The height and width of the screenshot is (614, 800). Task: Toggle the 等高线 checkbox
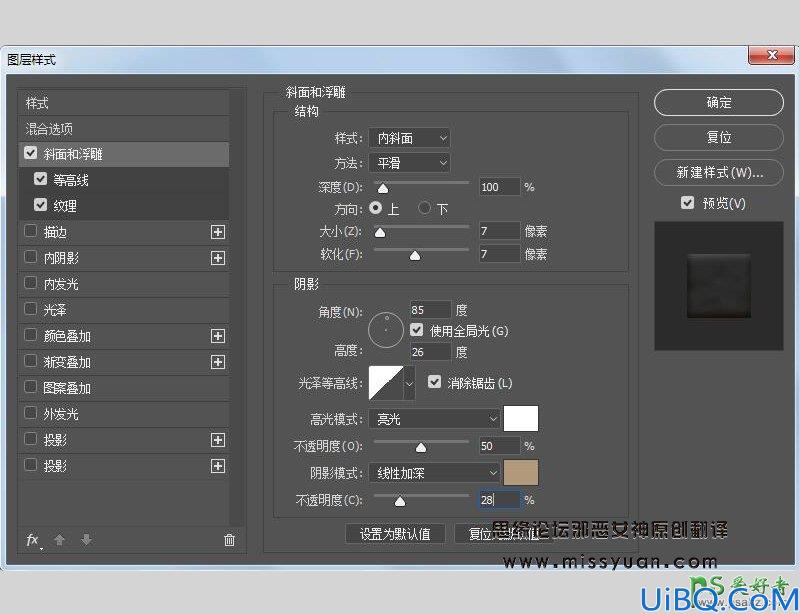tap(40, 179)
